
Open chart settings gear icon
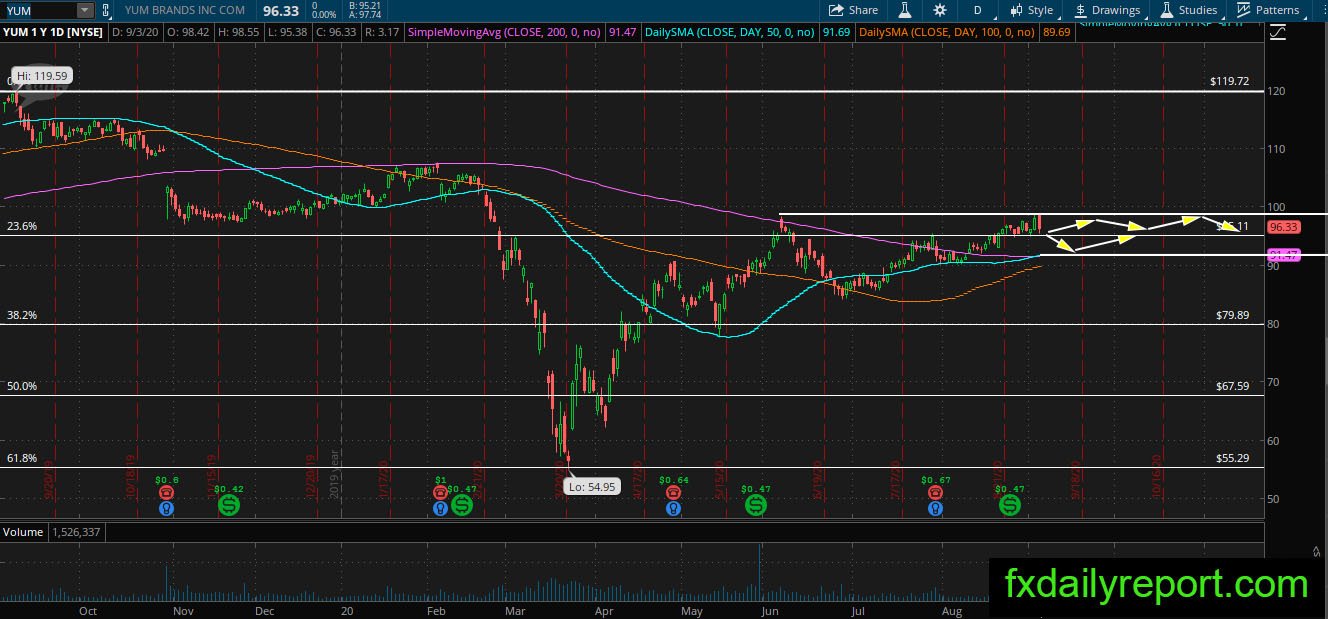940,10
